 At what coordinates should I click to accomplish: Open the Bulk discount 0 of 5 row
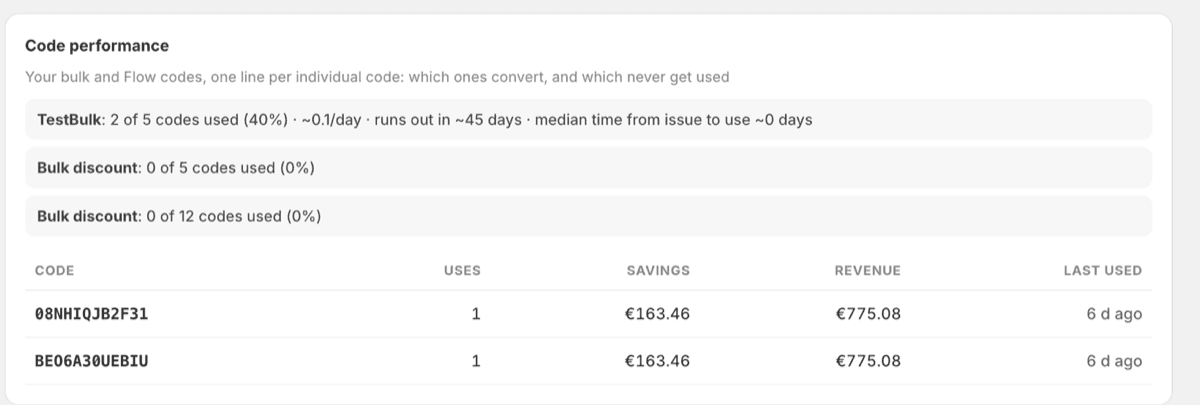[588, 168]
